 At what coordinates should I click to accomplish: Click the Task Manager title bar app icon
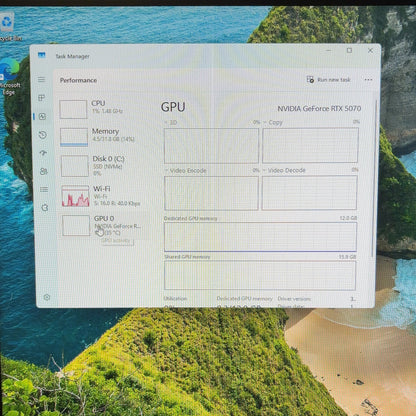pos(42,55)
